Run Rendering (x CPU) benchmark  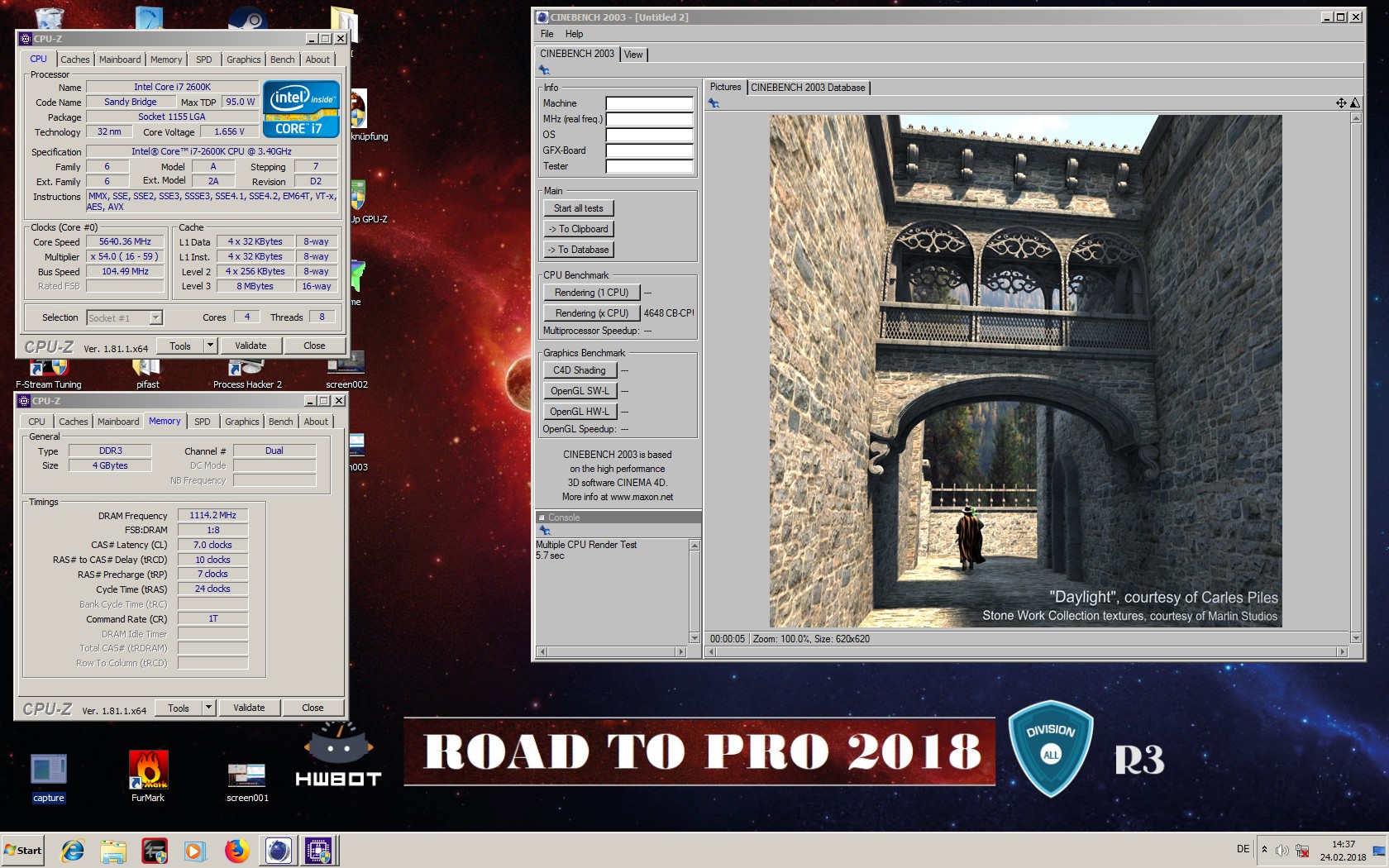click(591, 313)
